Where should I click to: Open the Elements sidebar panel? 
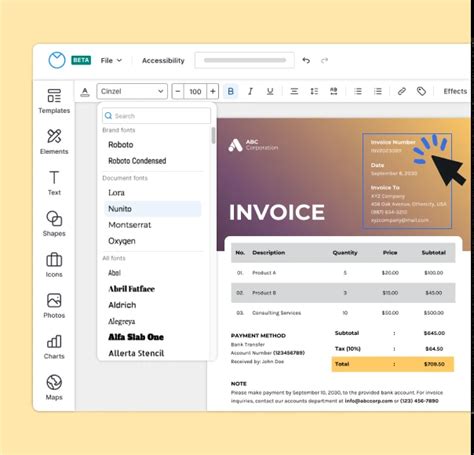(x=54, y=142)
